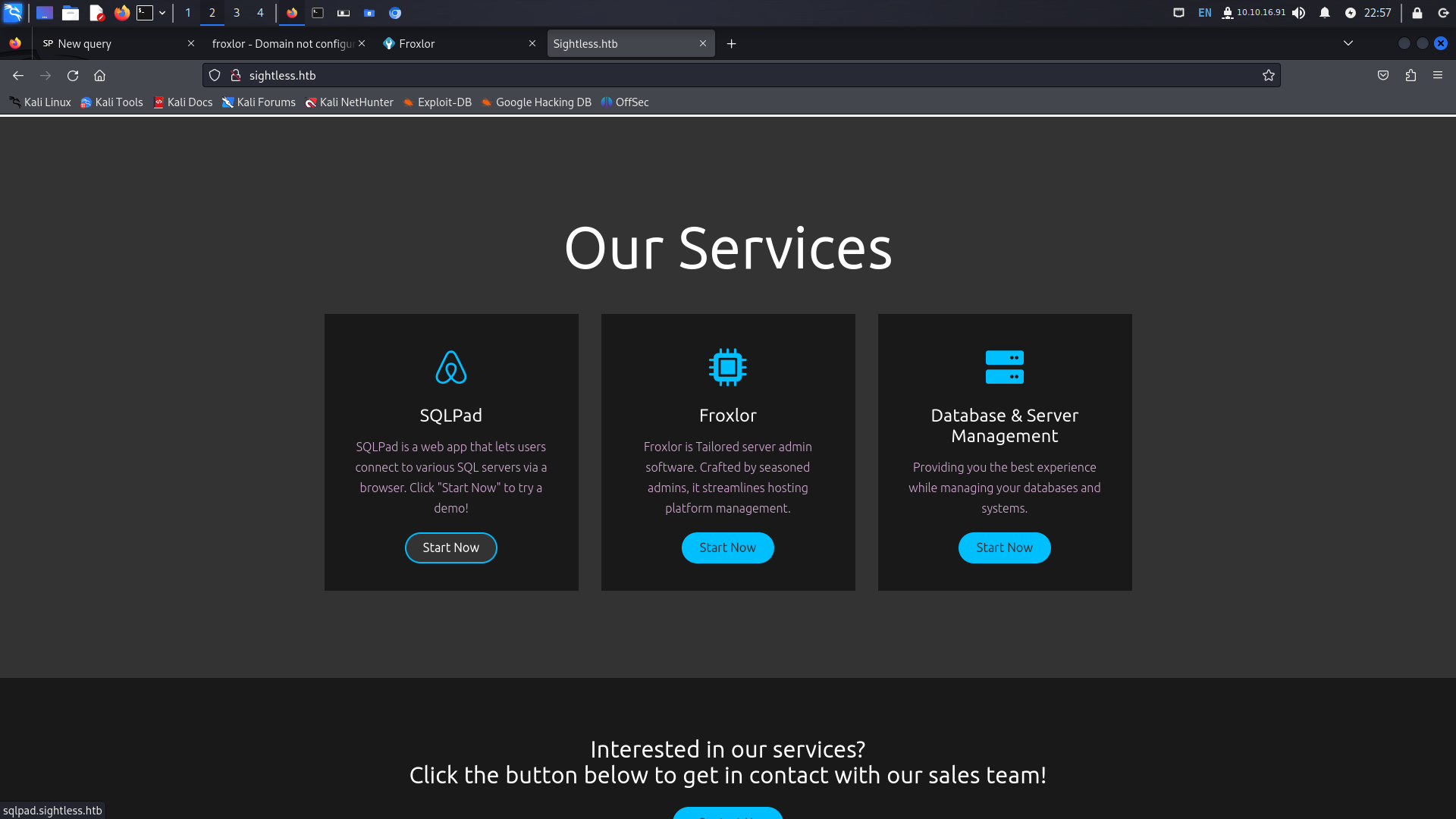List all tabs dropdown arrow
Screen dimensions: 1456x819
[x=1348, y=43]
